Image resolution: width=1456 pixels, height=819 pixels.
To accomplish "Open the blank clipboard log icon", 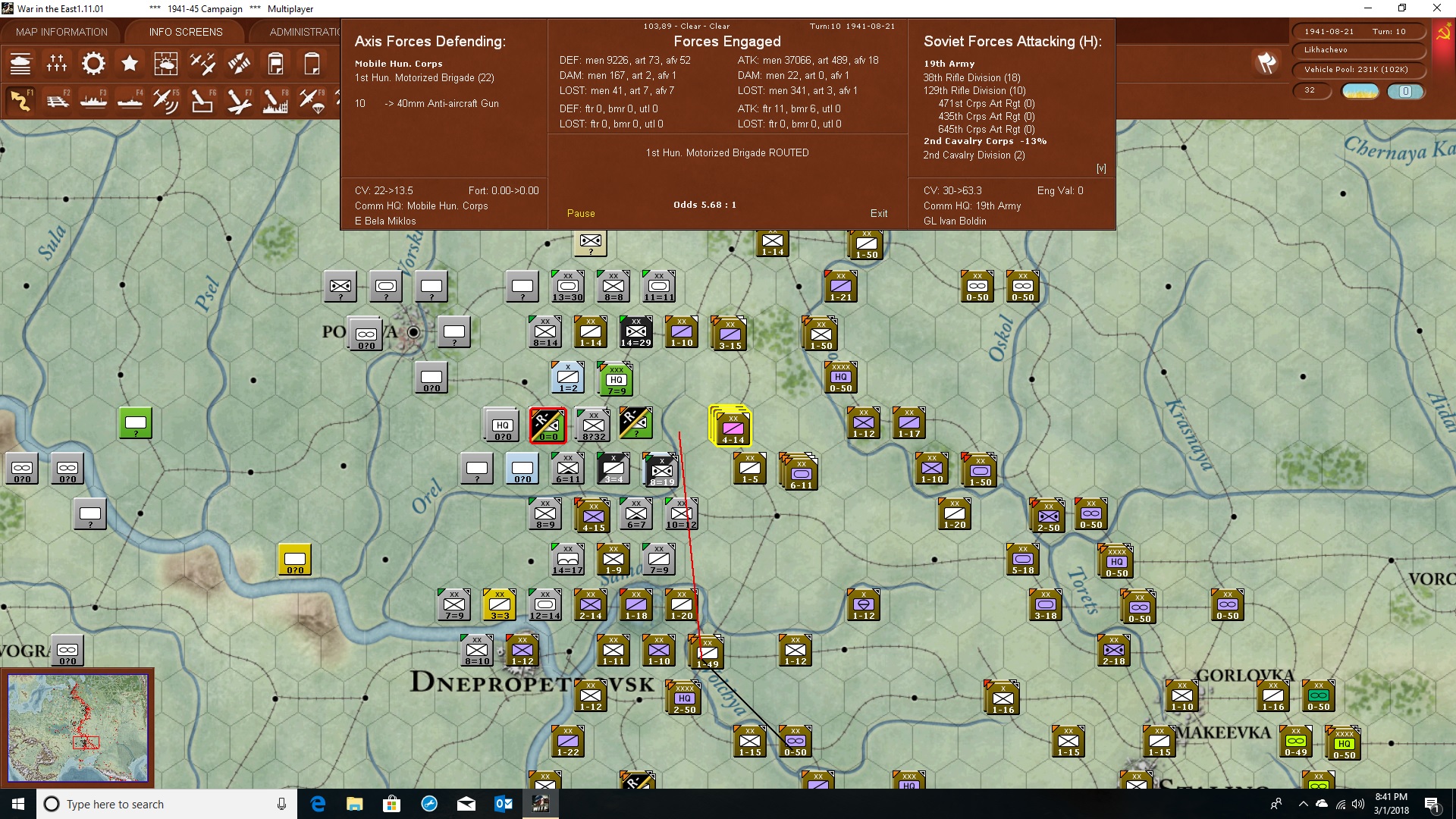I will click(x=312, y=64).
